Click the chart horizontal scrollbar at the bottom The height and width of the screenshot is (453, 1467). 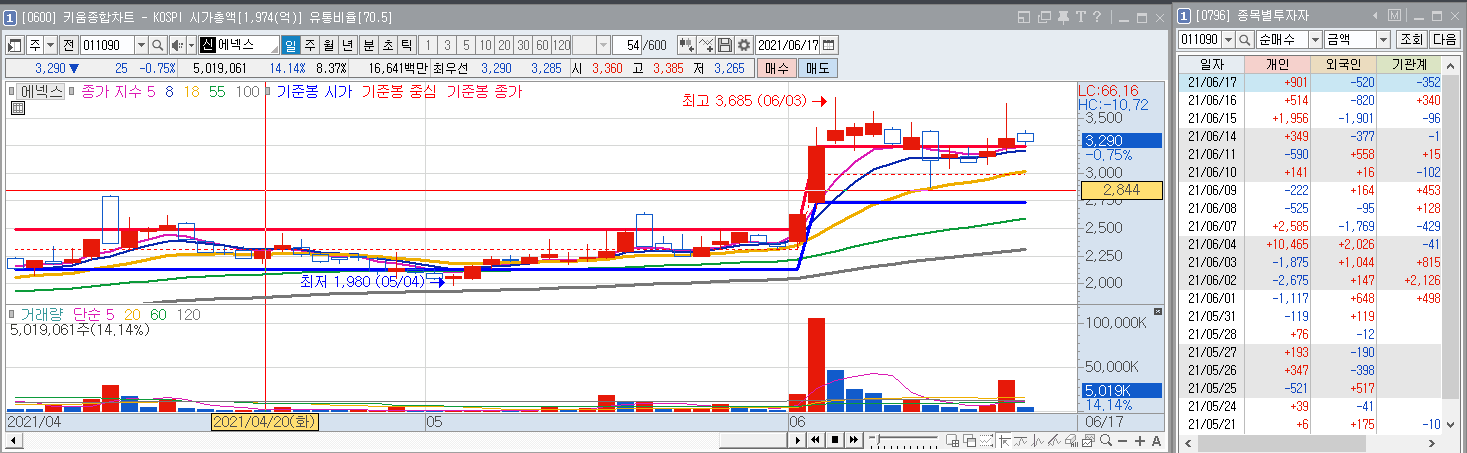tap(752, 440)
